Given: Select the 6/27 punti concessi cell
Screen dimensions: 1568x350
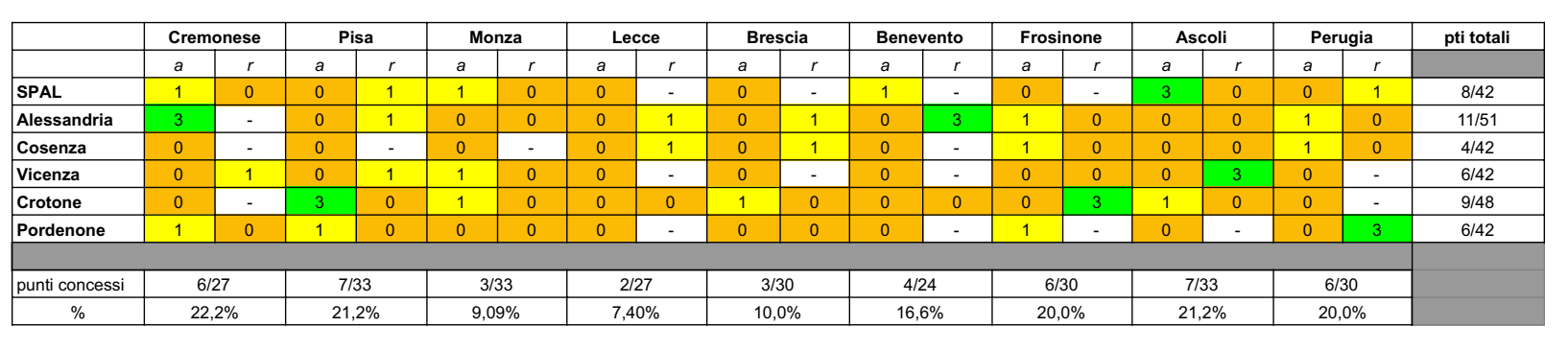Looking at the screenshot, I should [214, 285].
